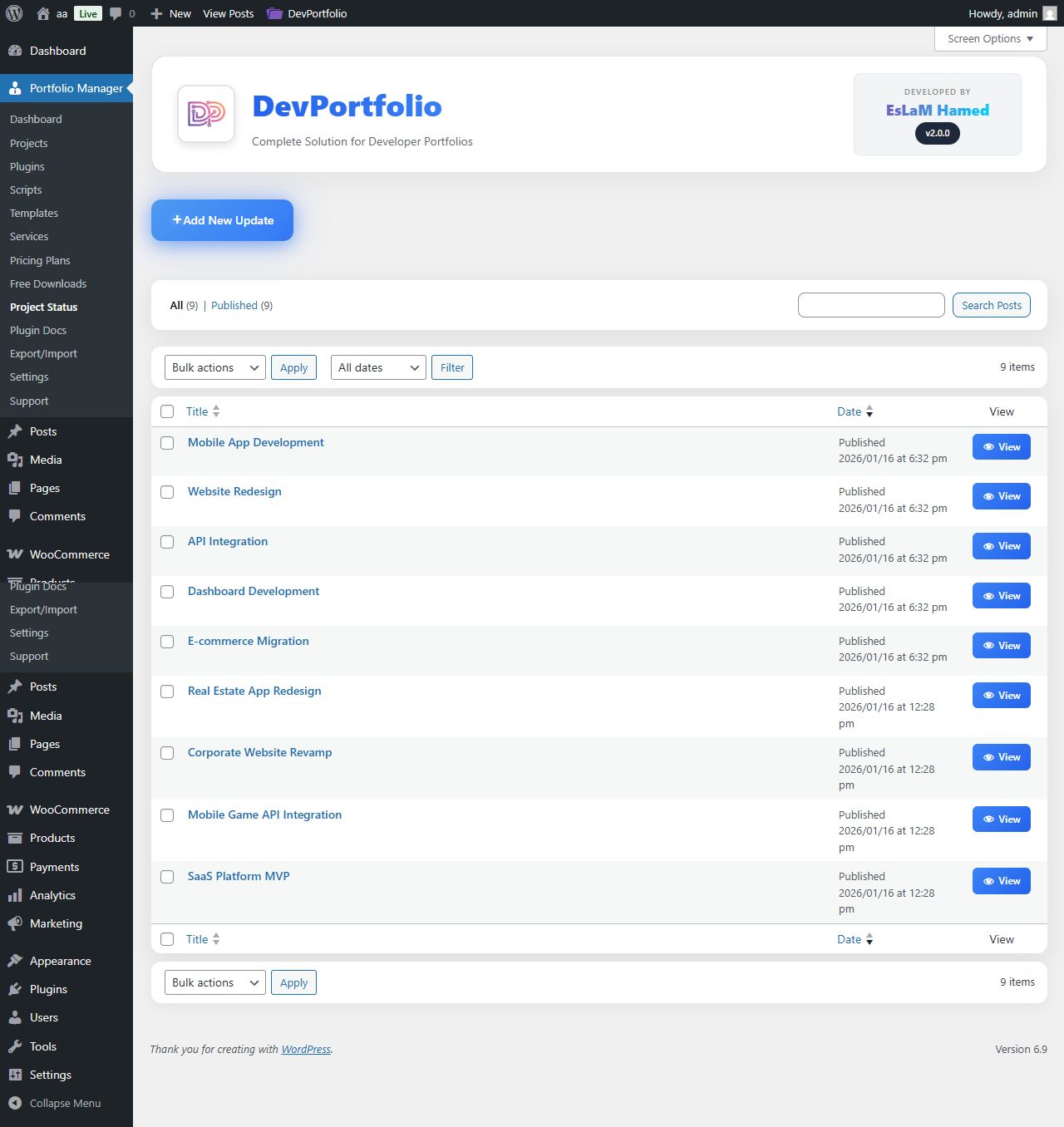Screen dimensions: 1064x1127
Task: Click sort arrows beside Title in top header
Action: click(x=216, y=411)
